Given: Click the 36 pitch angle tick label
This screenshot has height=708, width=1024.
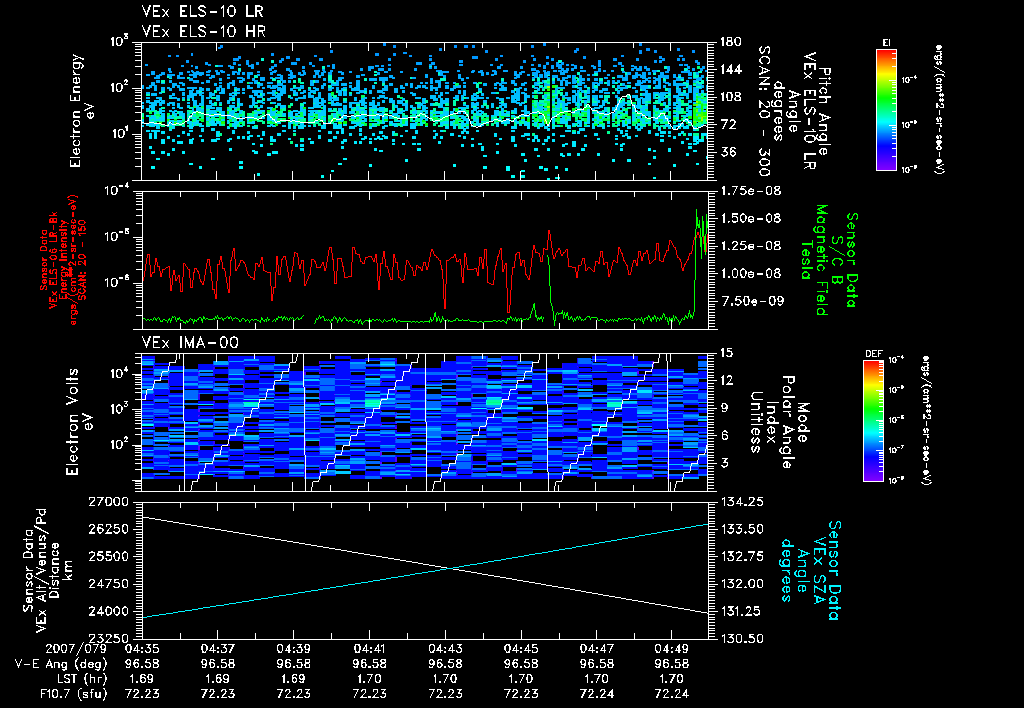Looking at the screenshot, I should (x=729, y=152).
